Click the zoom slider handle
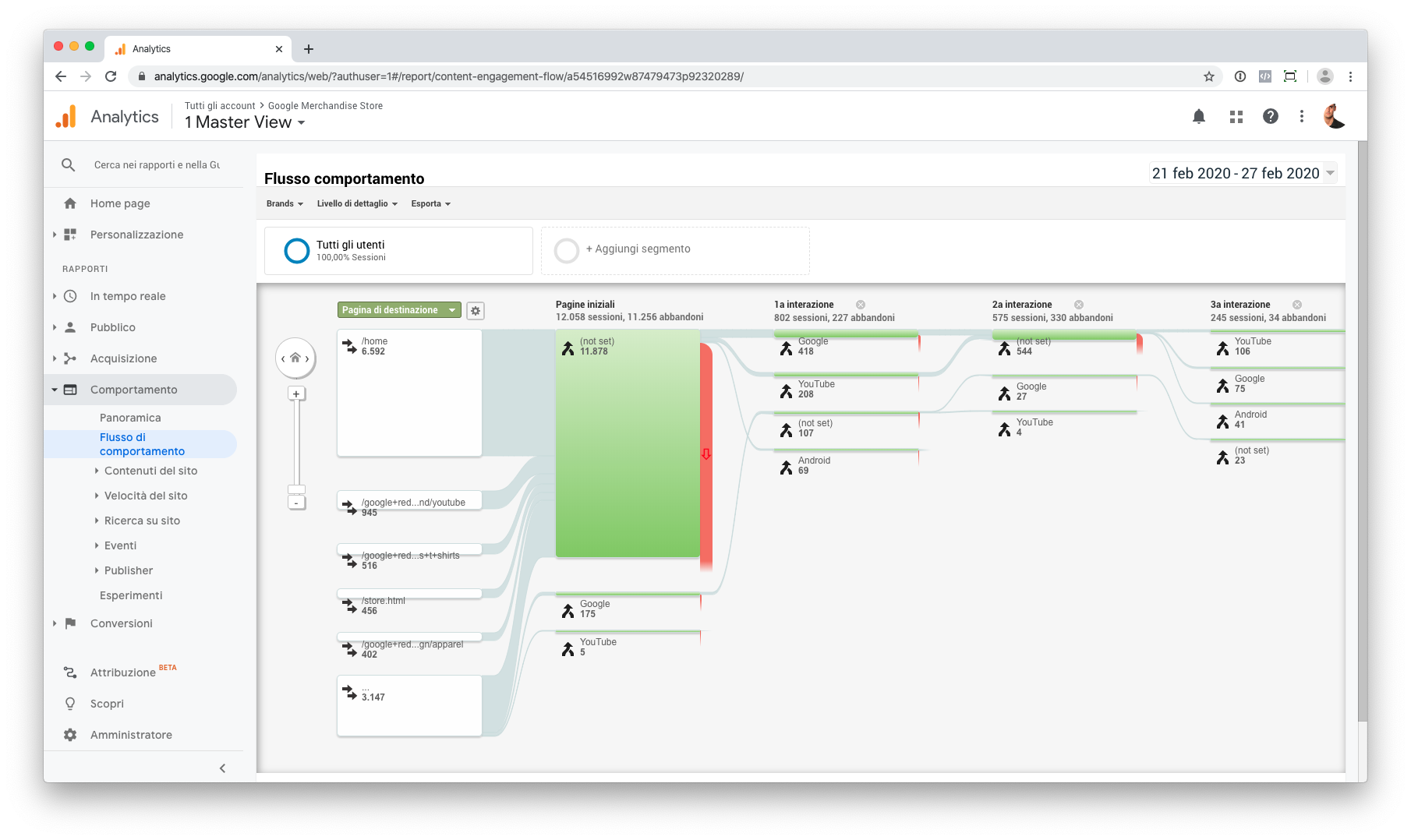 [x=296, y=490]
